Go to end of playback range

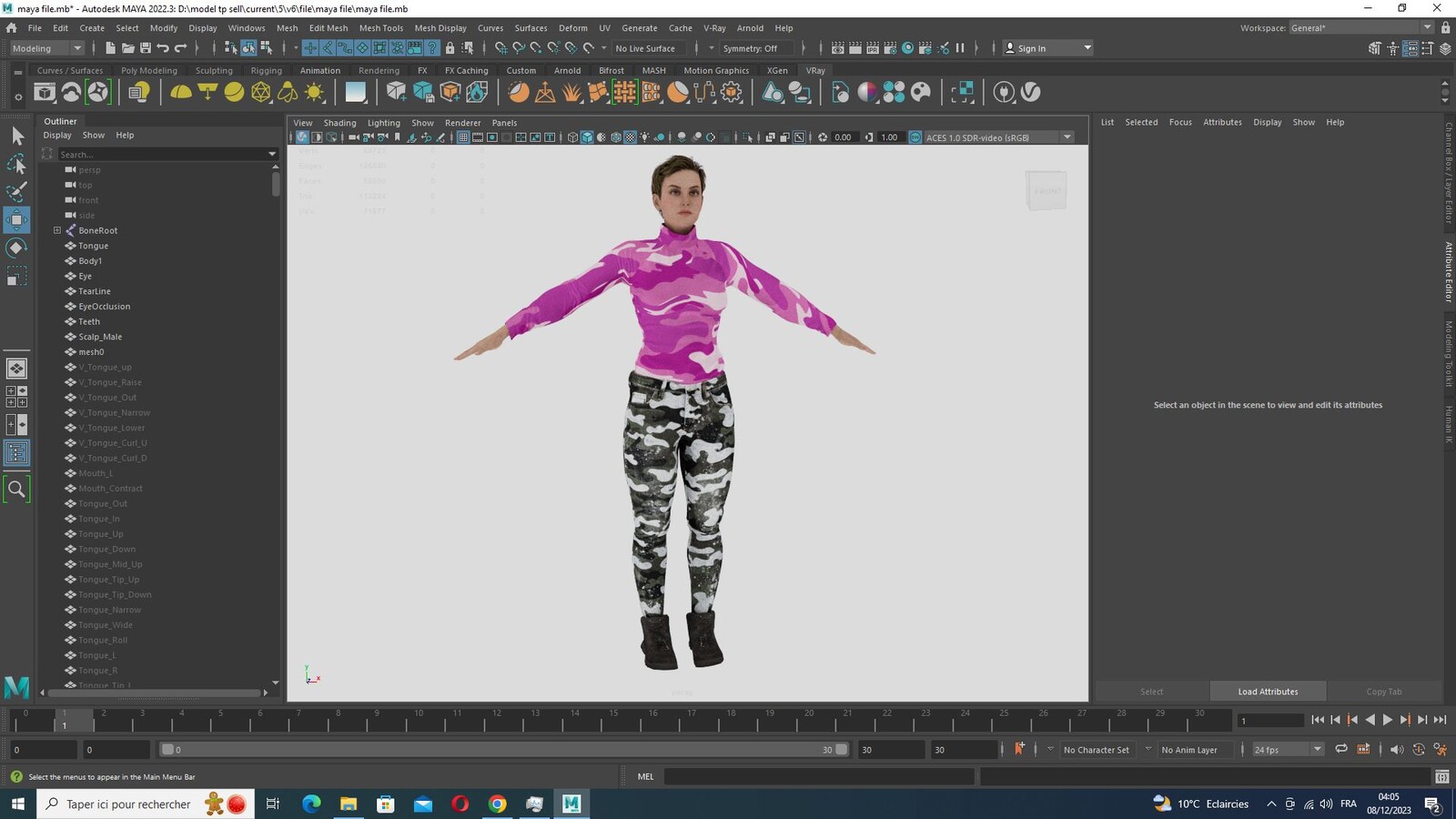point(1440,720)
